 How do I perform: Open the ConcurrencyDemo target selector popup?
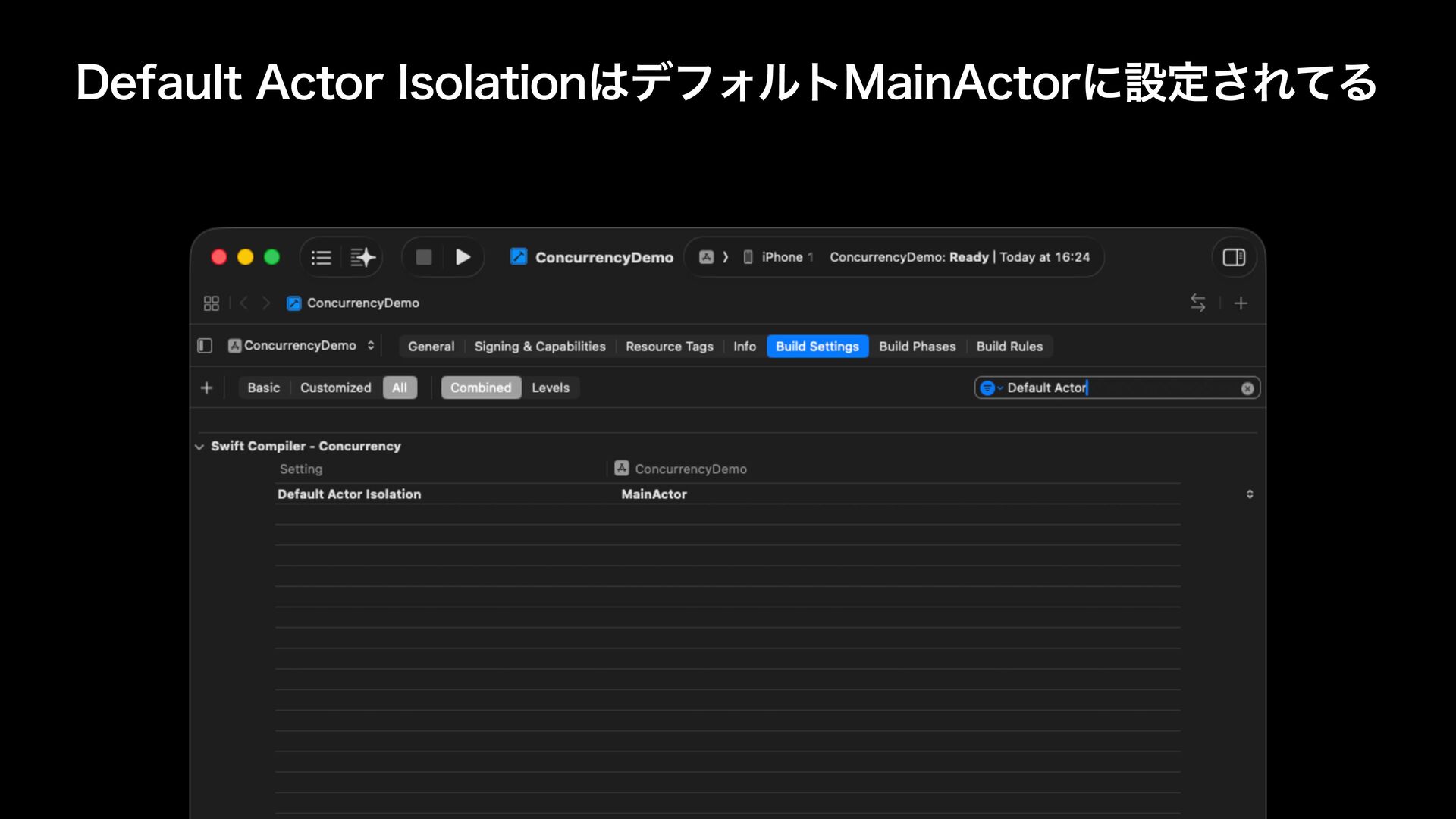click(303, 346)
